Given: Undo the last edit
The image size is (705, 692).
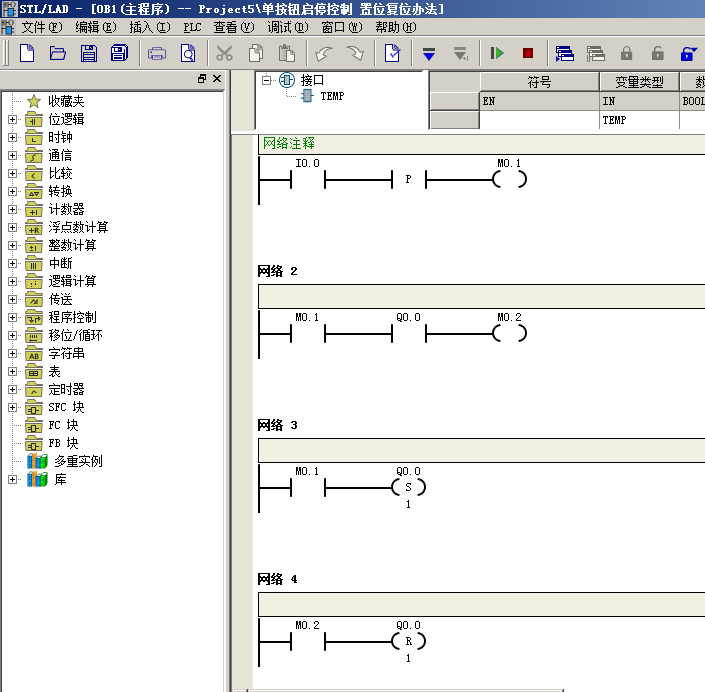Looking at the screenshot, I should pos(324,54).
